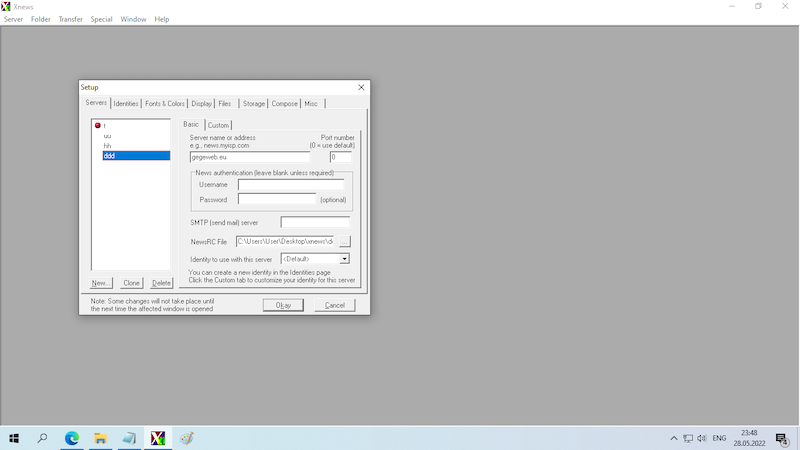800x450 pixels.
Task: Expand the Identity to use dropdown
Action: pyautogui.click(x=345, y=259)
